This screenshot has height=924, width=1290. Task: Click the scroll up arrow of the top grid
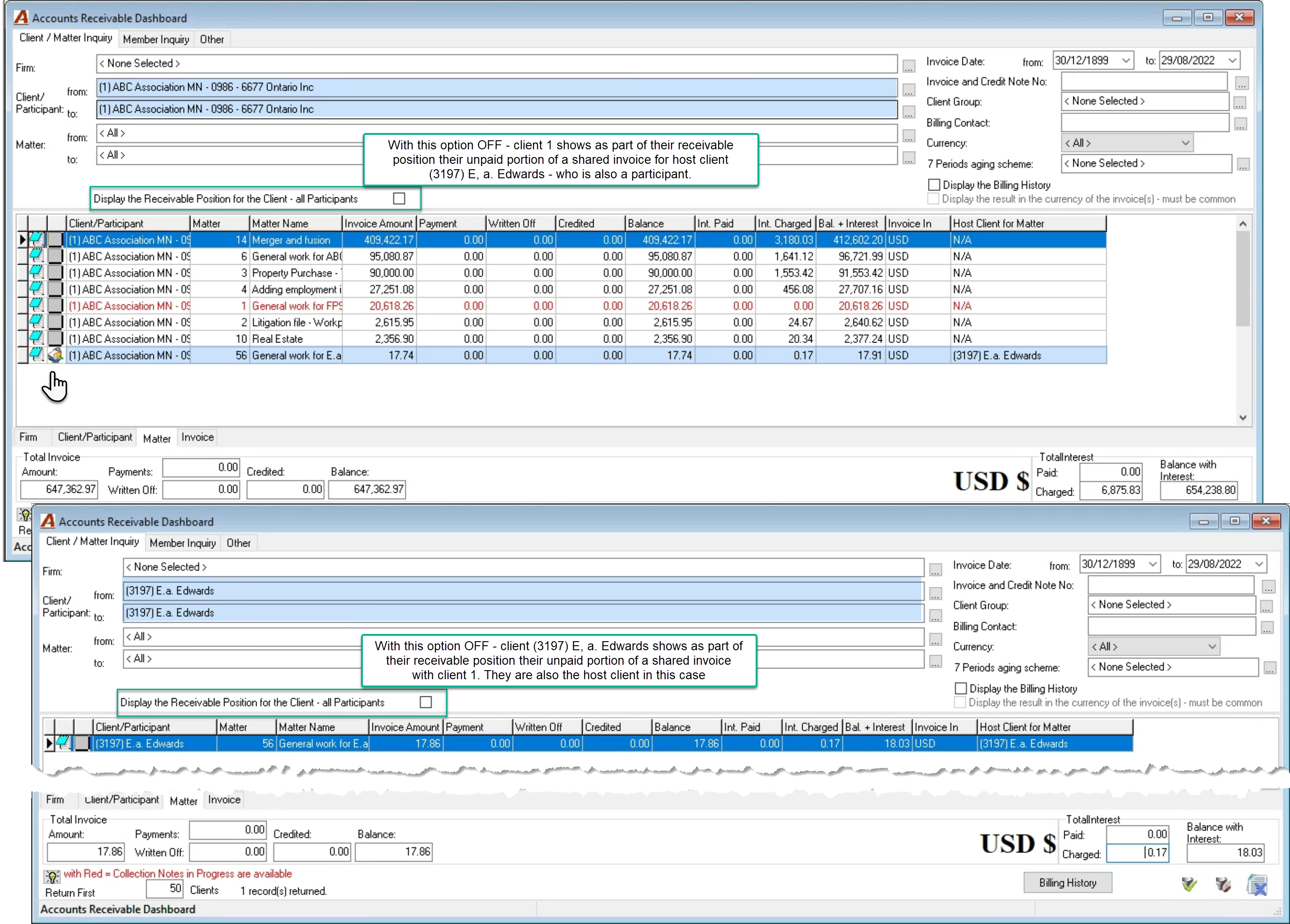pos(1243,224)
